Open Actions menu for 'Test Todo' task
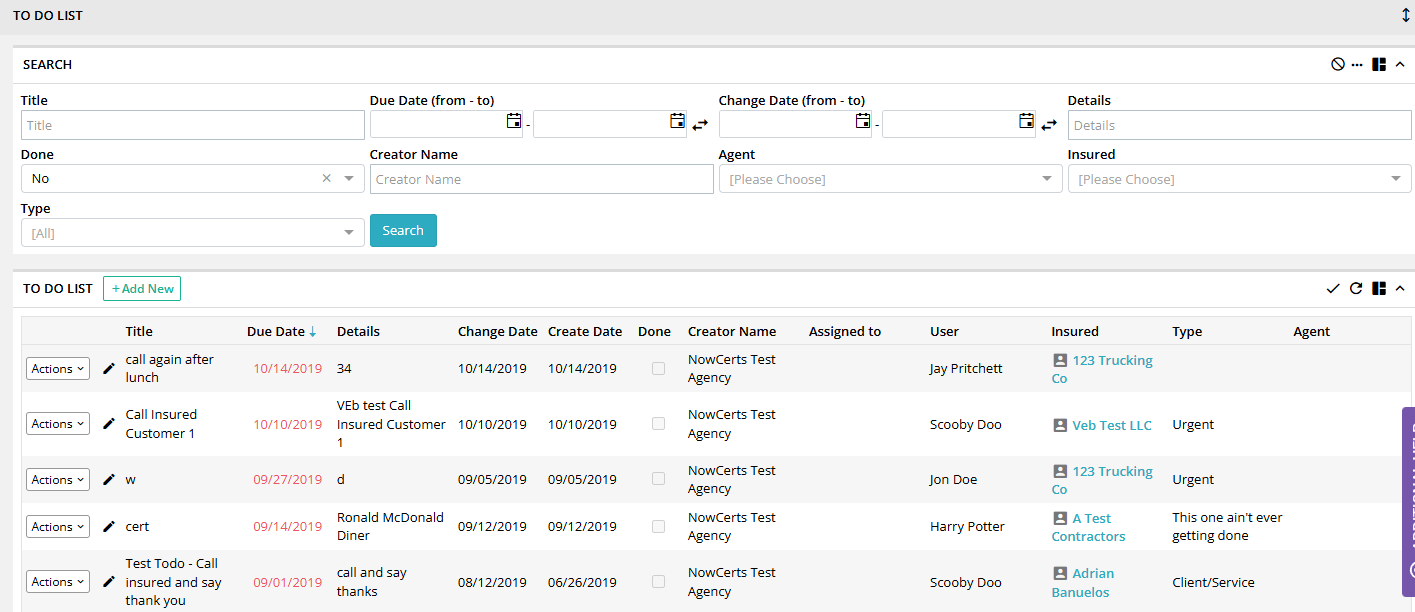 pyautogui.click(x=58, y=581)
